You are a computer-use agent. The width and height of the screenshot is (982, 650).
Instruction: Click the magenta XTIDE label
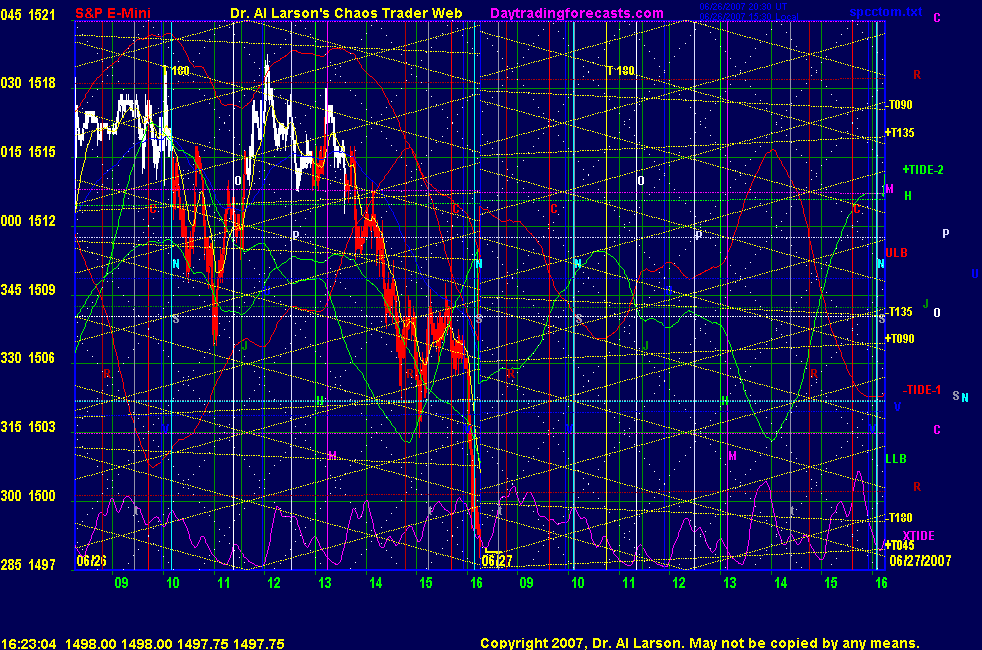tap(918, 535)
